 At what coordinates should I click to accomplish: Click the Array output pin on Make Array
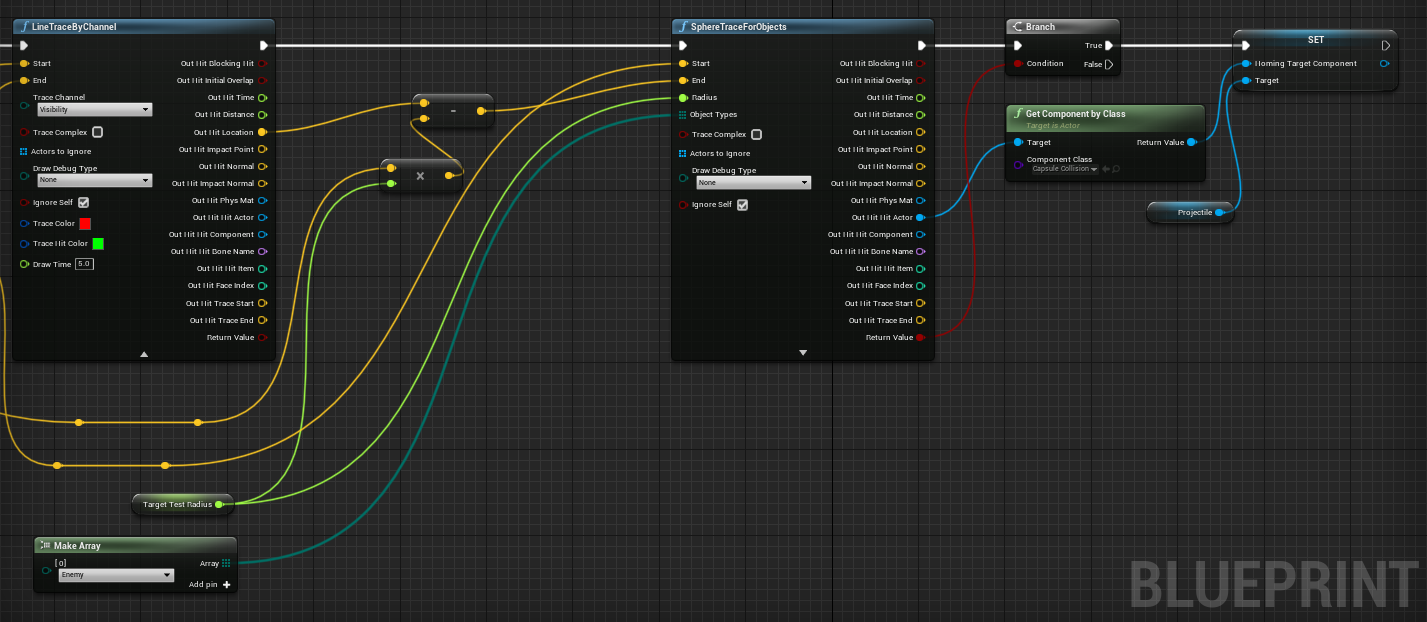click(227, 563)
